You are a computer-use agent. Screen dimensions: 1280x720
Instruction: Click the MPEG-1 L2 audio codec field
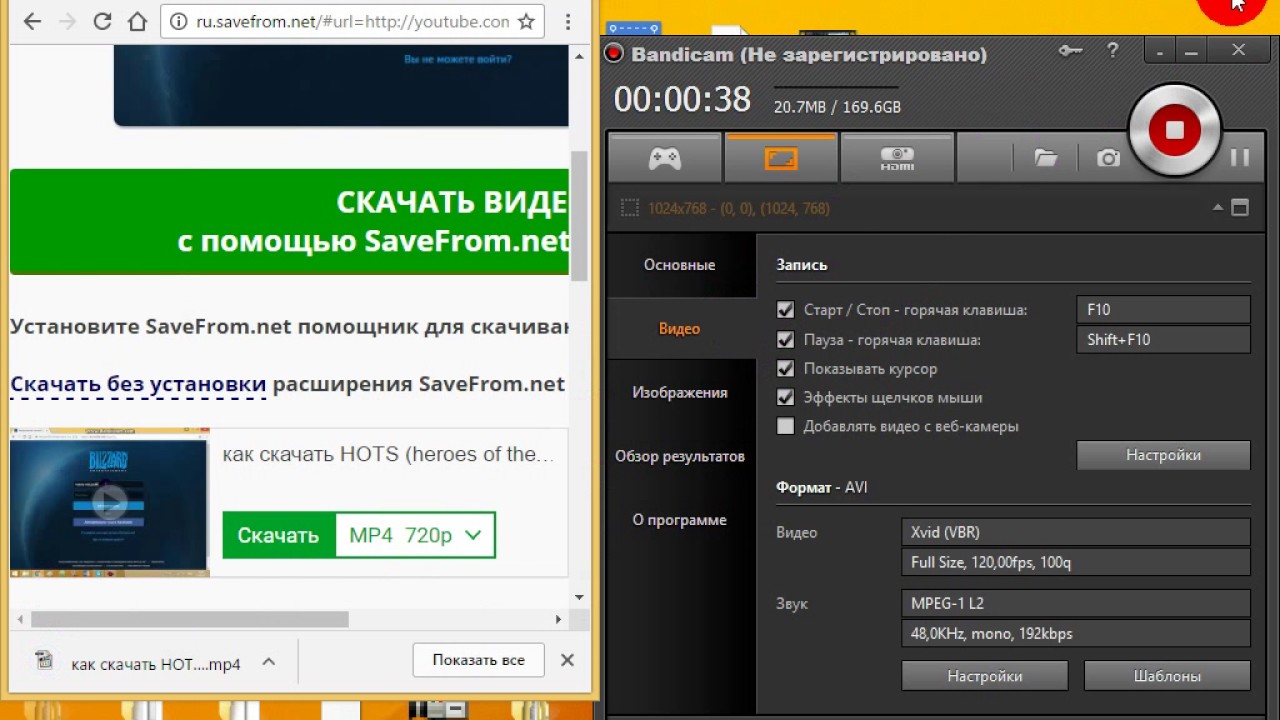pyautogui.click(x=1076, y=604)
